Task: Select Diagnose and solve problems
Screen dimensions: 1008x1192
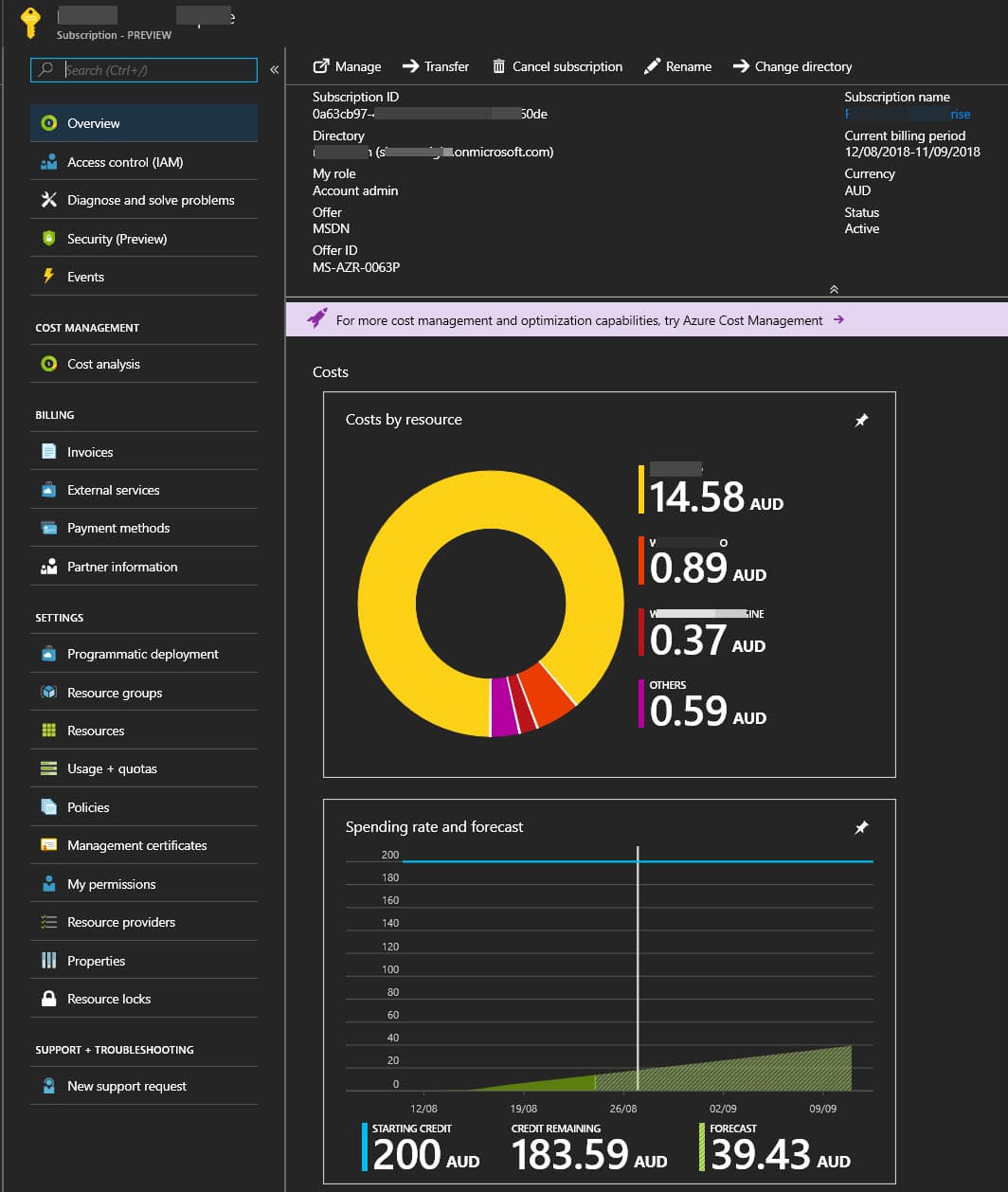Action: click(x=144, y=200)
